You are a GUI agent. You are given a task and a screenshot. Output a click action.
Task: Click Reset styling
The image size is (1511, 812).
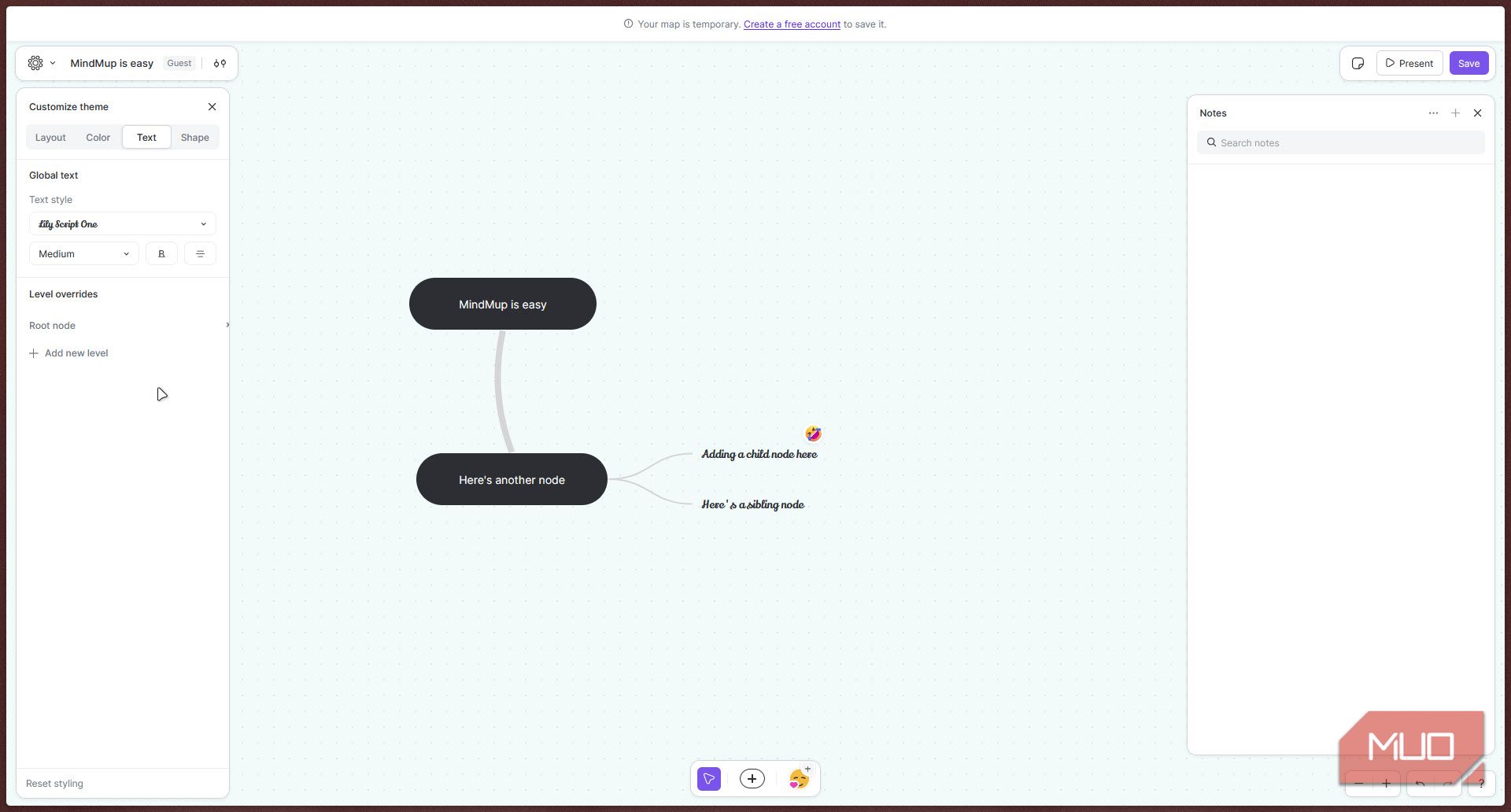click(x=54, y=784)
